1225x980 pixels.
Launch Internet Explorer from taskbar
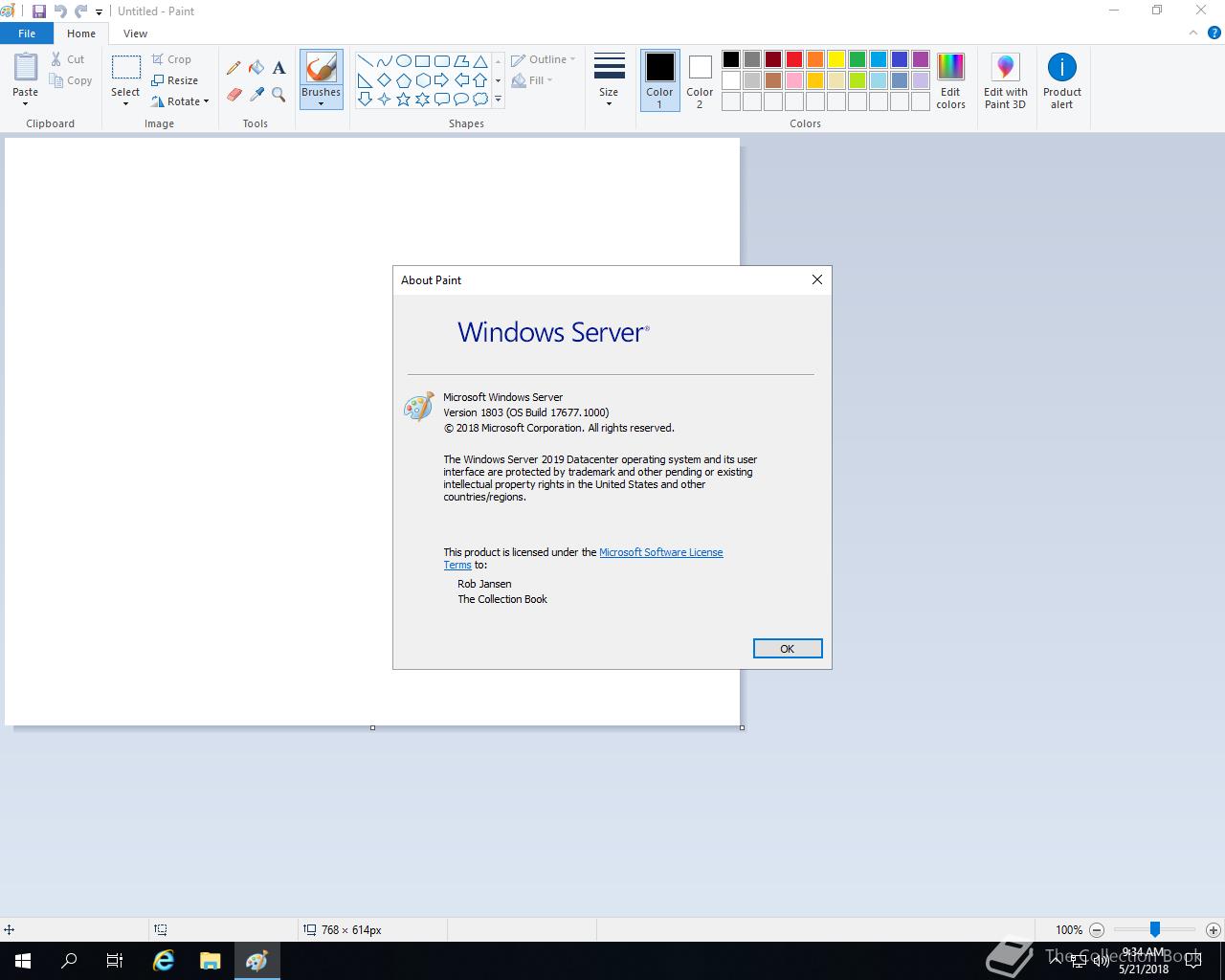pos(164,961)
